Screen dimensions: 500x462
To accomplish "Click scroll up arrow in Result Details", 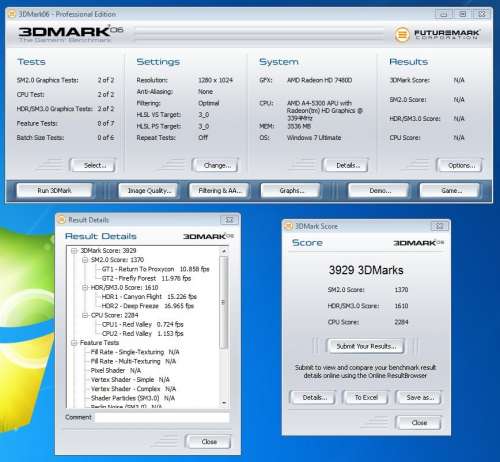I will tap(224, 251).
